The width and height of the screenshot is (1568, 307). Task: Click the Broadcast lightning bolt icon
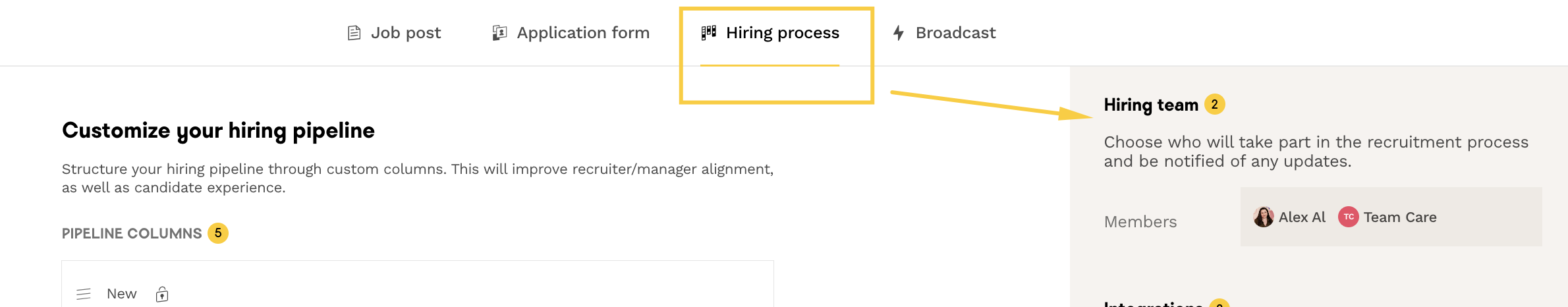coord(898,33)
